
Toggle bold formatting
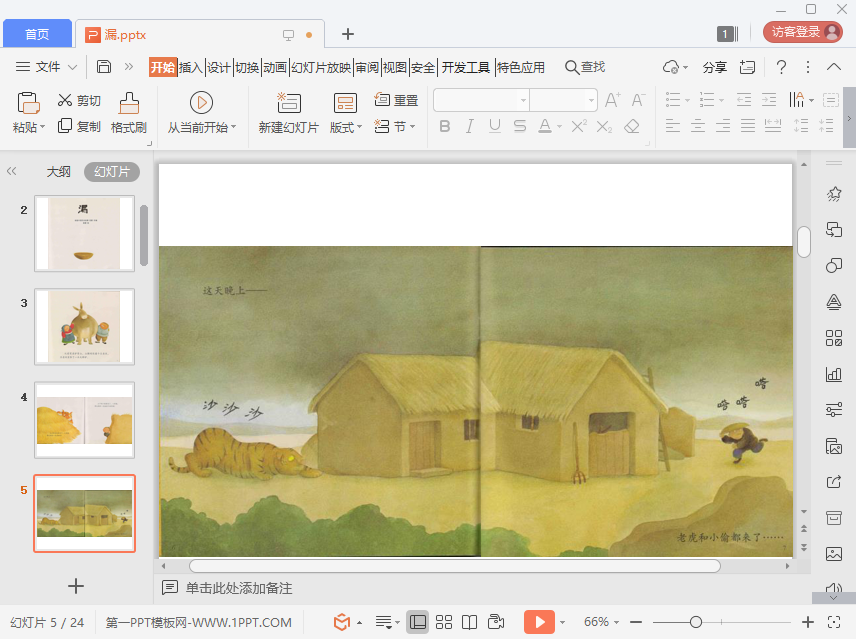click(445, 127)
